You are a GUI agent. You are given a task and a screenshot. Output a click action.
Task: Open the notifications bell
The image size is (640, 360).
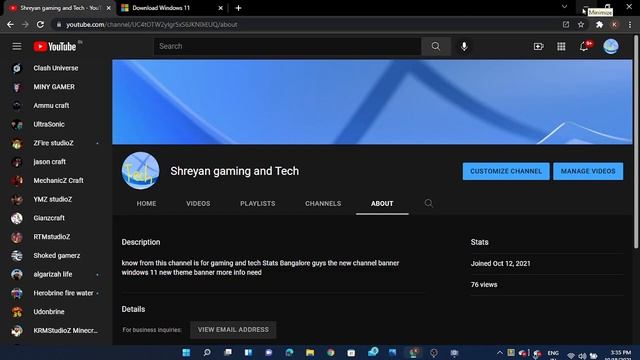pos(584,47)
